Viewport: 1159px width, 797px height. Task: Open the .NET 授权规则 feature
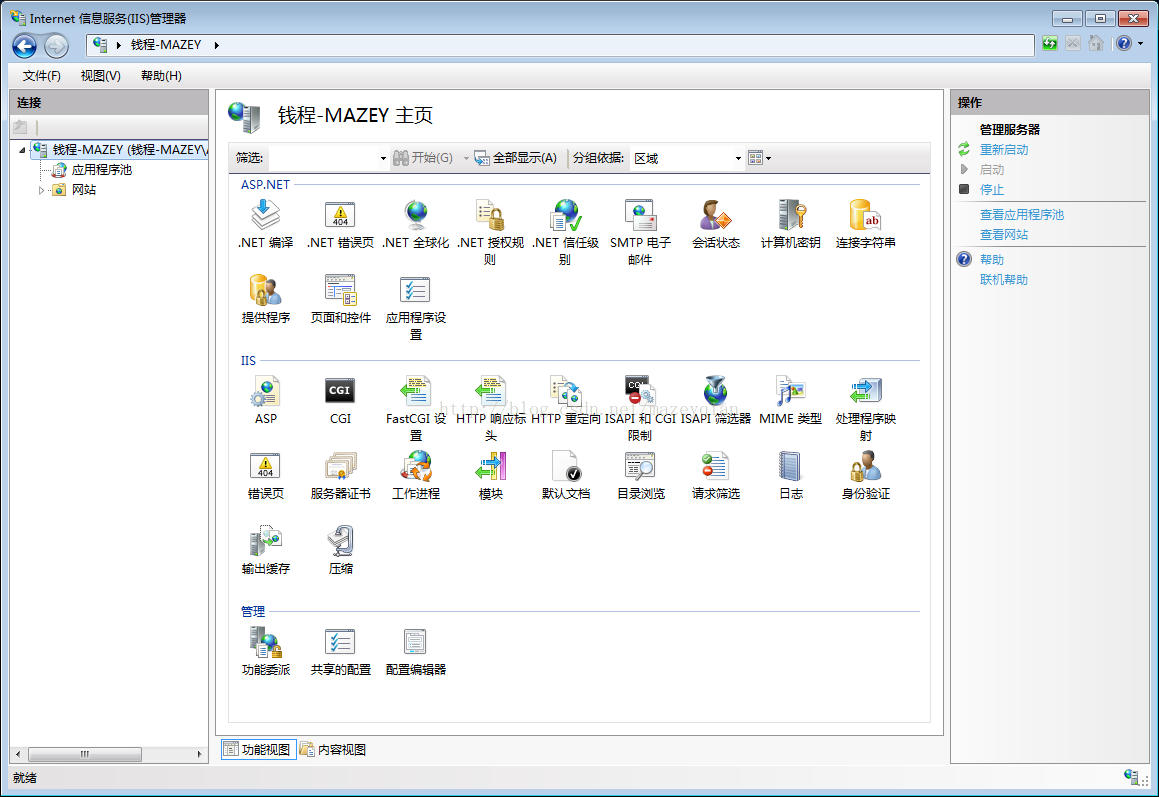[490, 232]
